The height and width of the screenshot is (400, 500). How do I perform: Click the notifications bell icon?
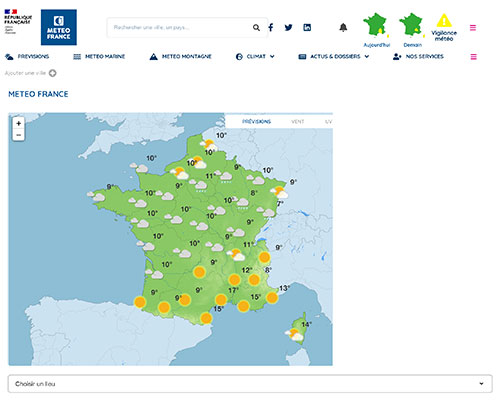point(343,27)
